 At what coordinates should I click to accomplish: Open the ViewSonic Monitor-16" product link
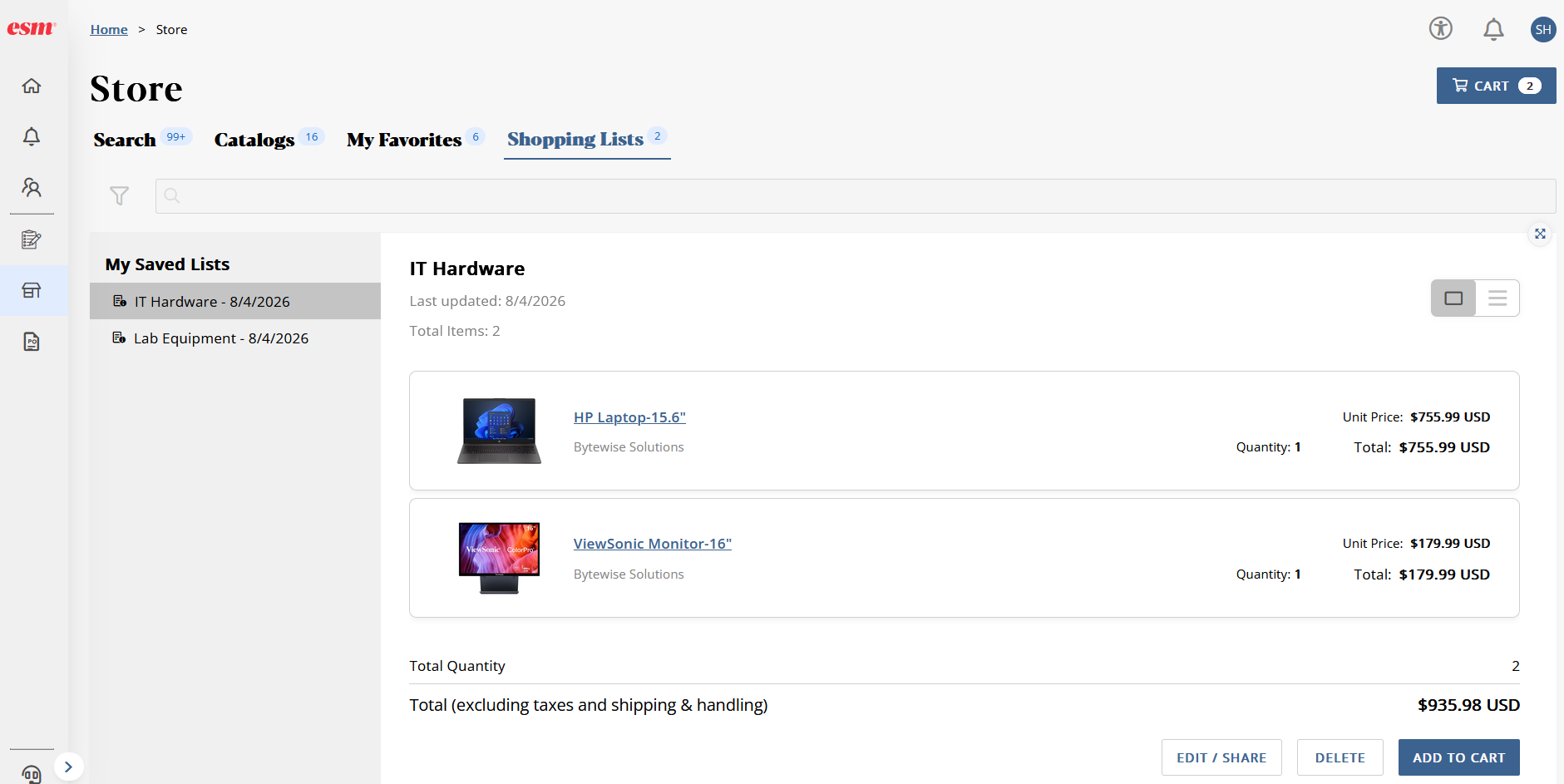[x=653, y=544]
